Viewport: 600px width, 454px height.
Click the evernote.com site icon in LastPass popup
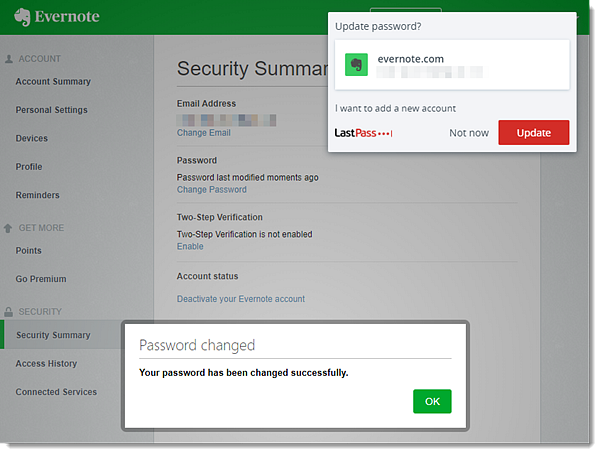356,65
